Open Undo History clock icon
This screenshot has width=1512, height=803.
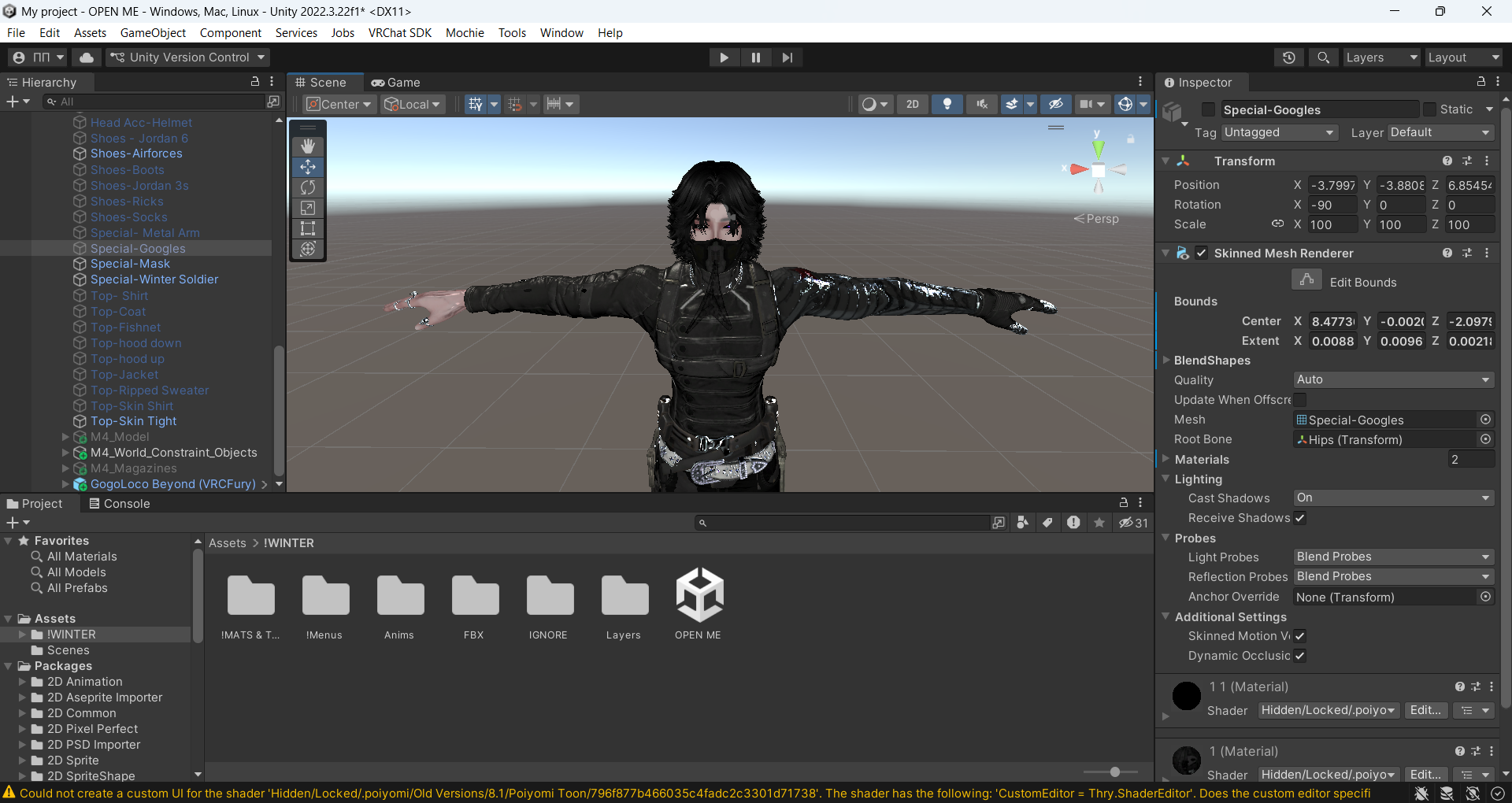[x=1289, y=57]
